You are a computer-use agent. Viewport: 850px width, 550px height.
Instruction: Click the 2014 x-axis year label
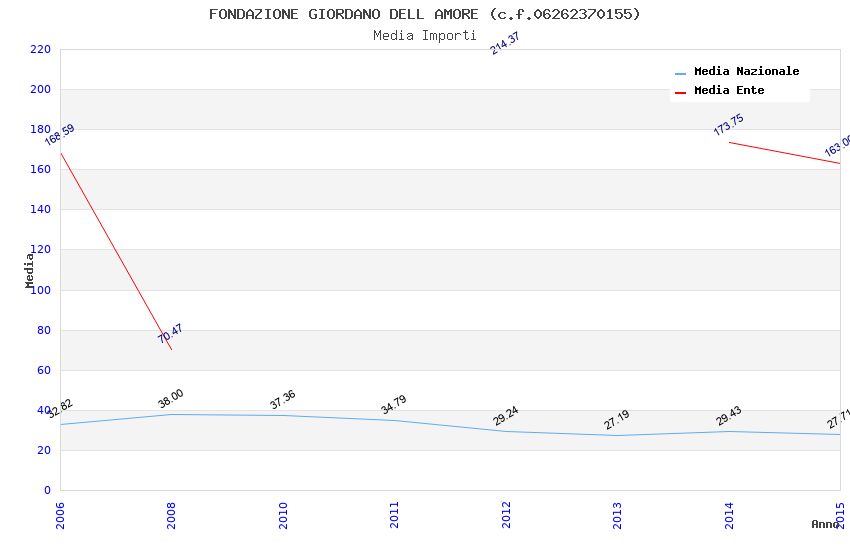729,515
